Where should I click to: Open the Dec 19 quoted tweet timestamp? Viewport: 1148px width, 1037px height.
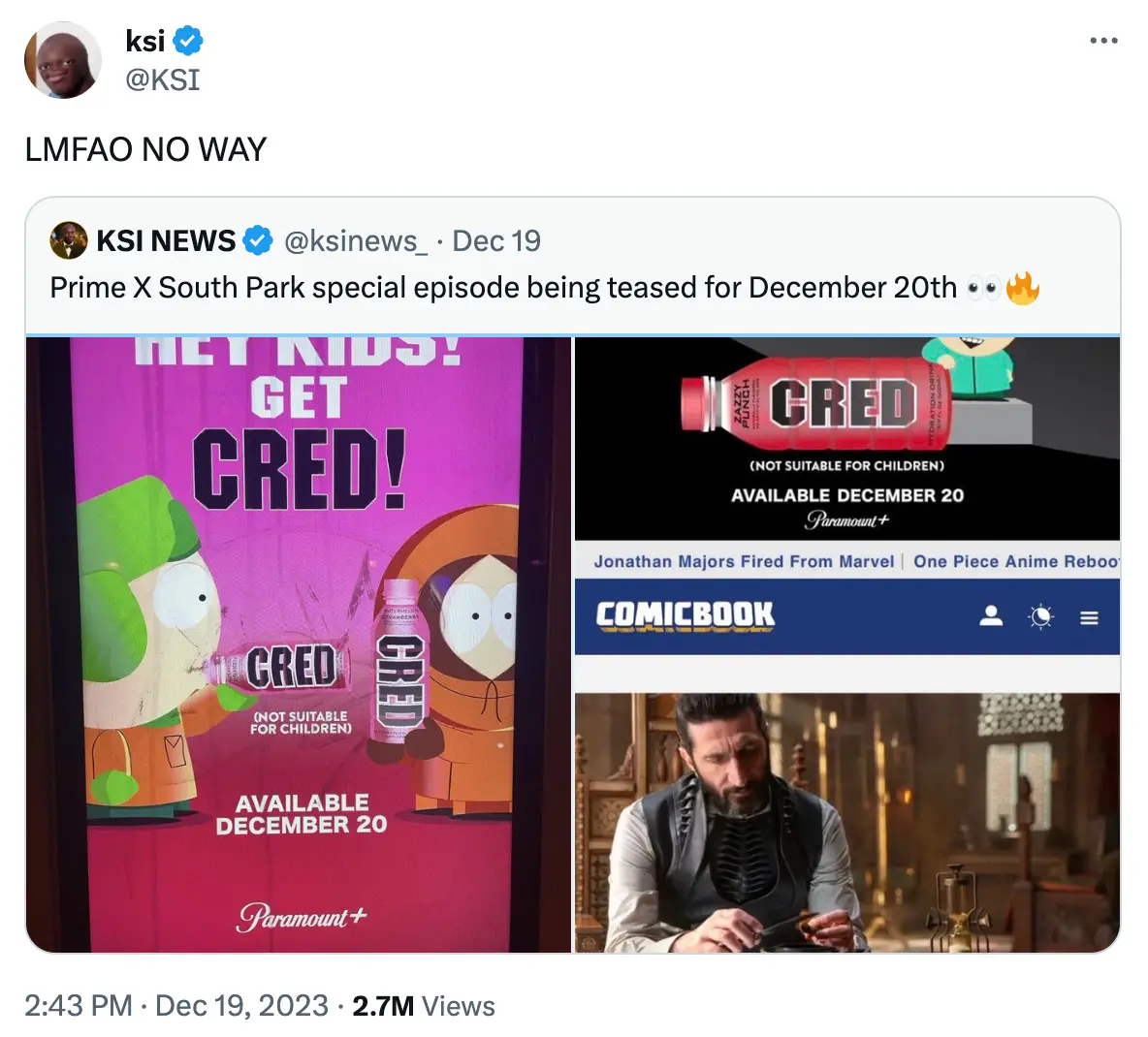coord(495,240)
